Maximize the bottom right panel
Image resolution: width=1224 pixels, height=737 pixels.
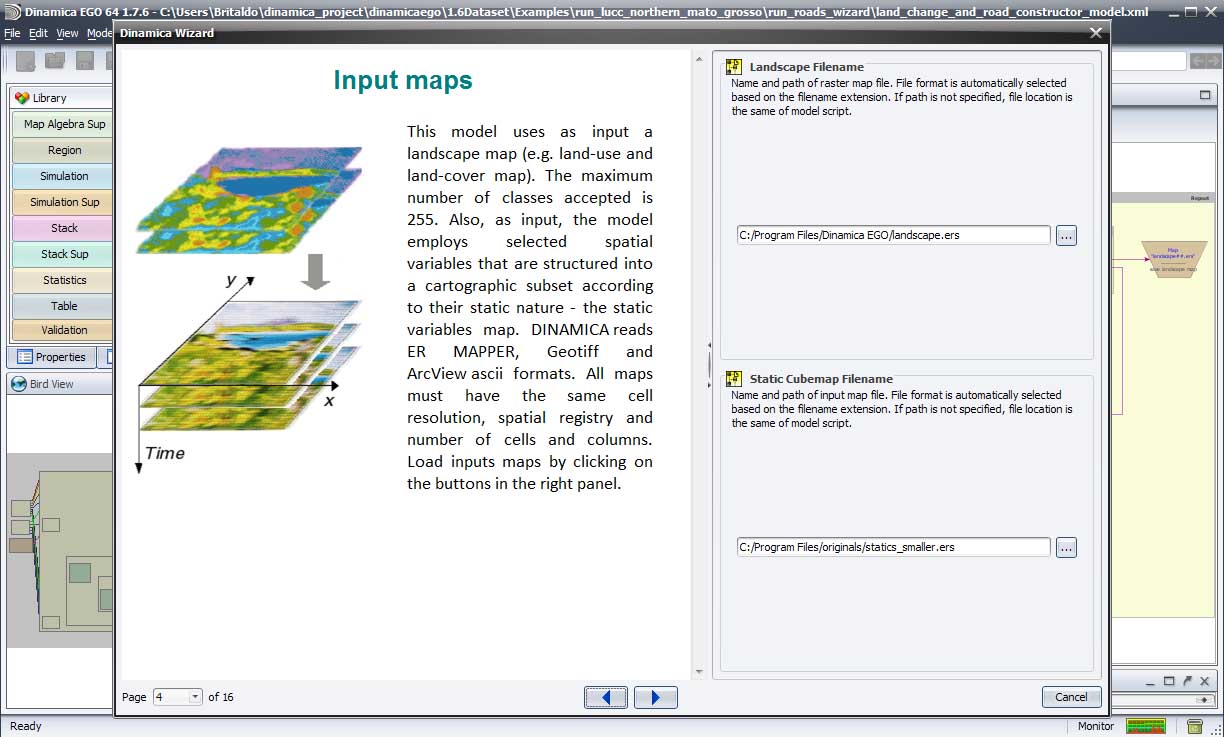tap(1169, 680)
